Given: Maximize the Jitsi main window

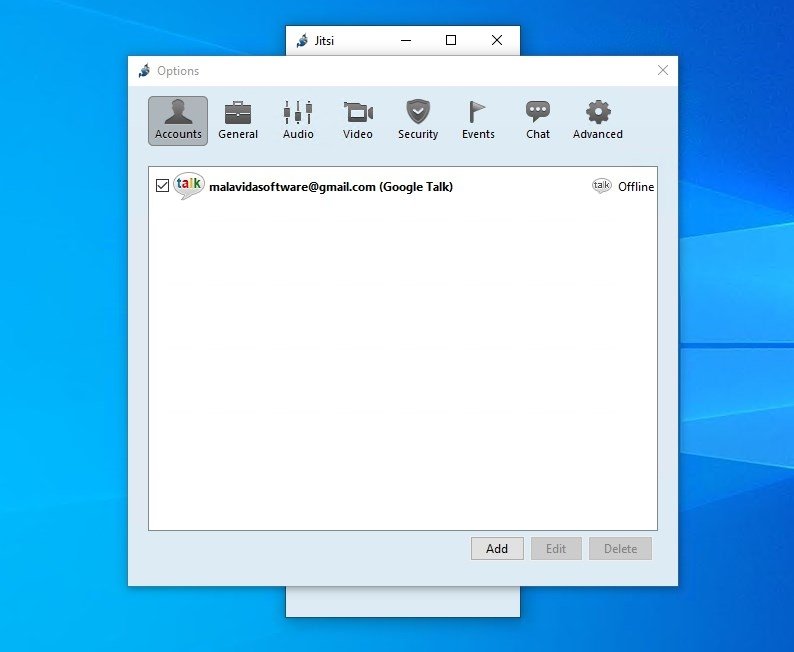Looking at the screenshot, I should pyautogui.click(x=451, y=40).
